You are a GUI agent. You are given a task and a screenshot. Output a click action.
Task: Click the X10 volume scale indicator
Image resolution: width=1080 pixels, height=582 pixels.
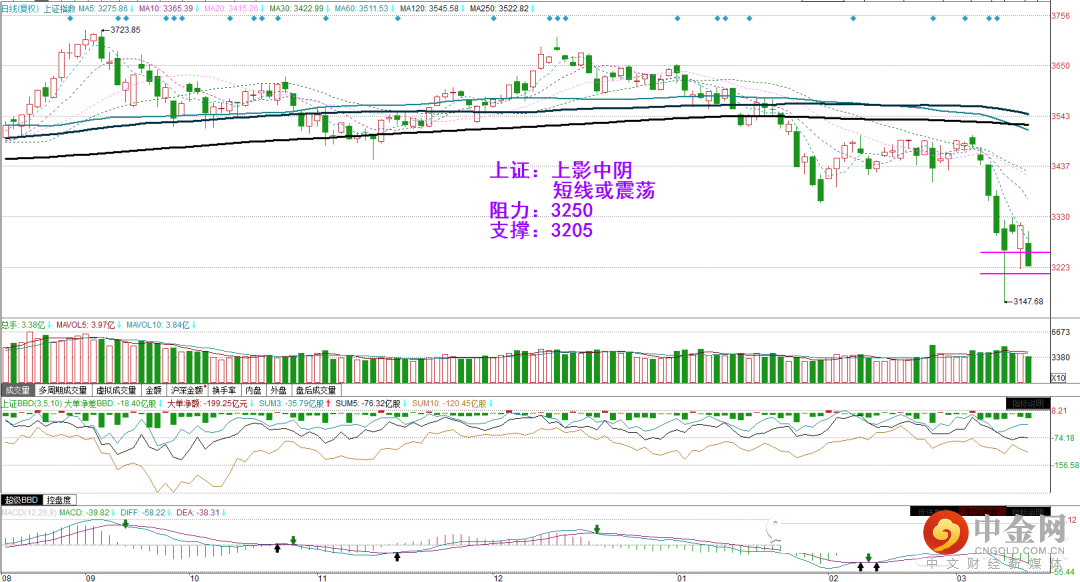[x=1058, y=377]
